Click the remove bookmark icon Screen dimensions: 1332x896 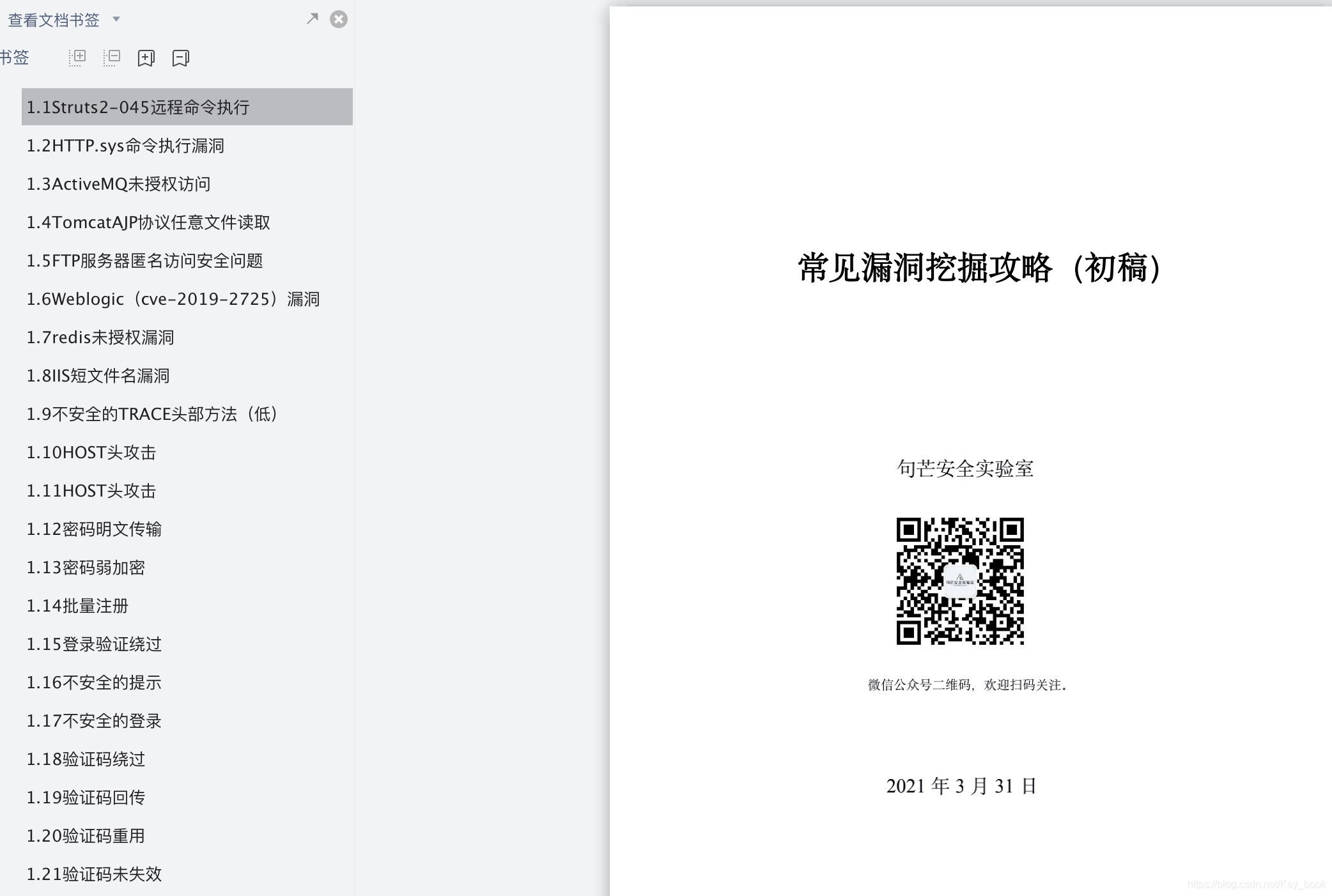181,58
